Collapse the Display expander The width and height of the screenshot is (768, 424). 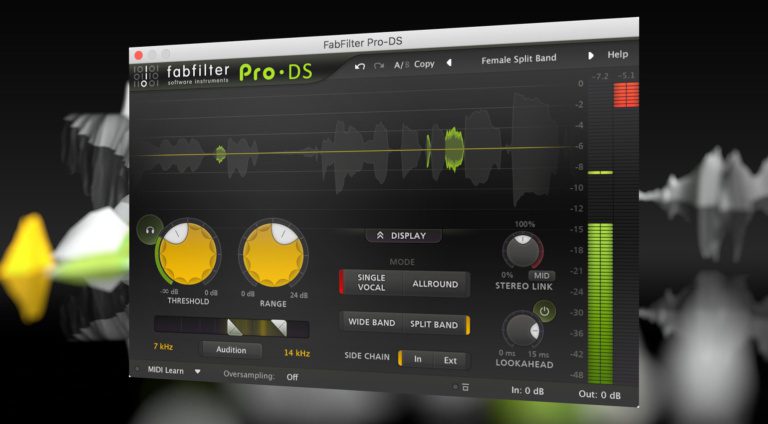click(x=403, y=236)
